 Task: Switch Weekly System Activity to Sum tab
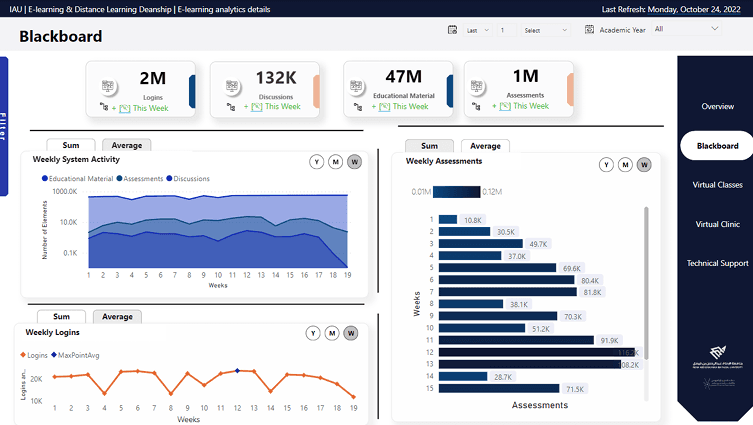[71, 145]
